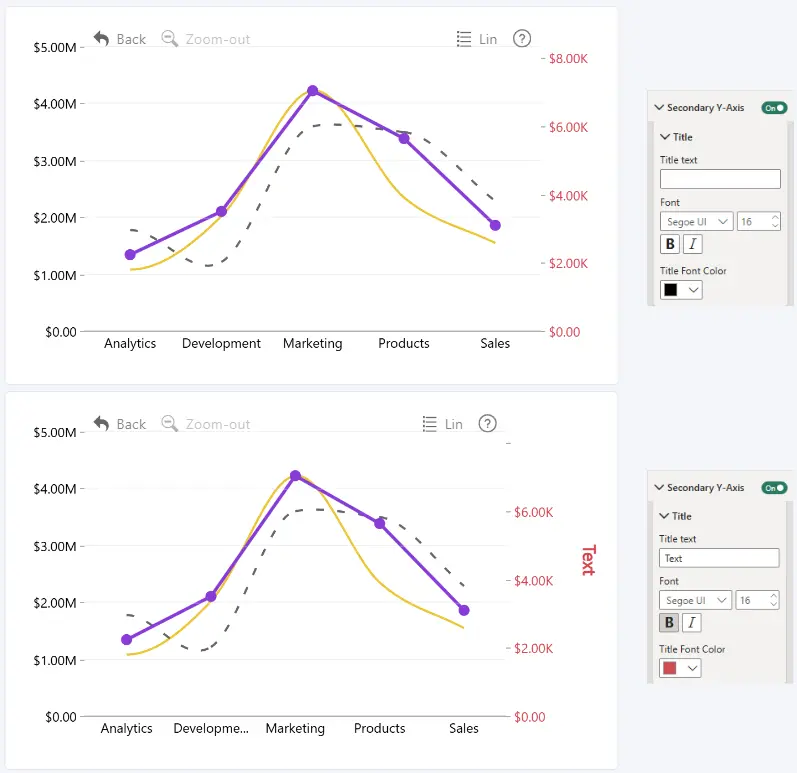Click the truncated Developme... label in bottom chart
The width and height of the screenshot is (797, 773).
(211, 728)
